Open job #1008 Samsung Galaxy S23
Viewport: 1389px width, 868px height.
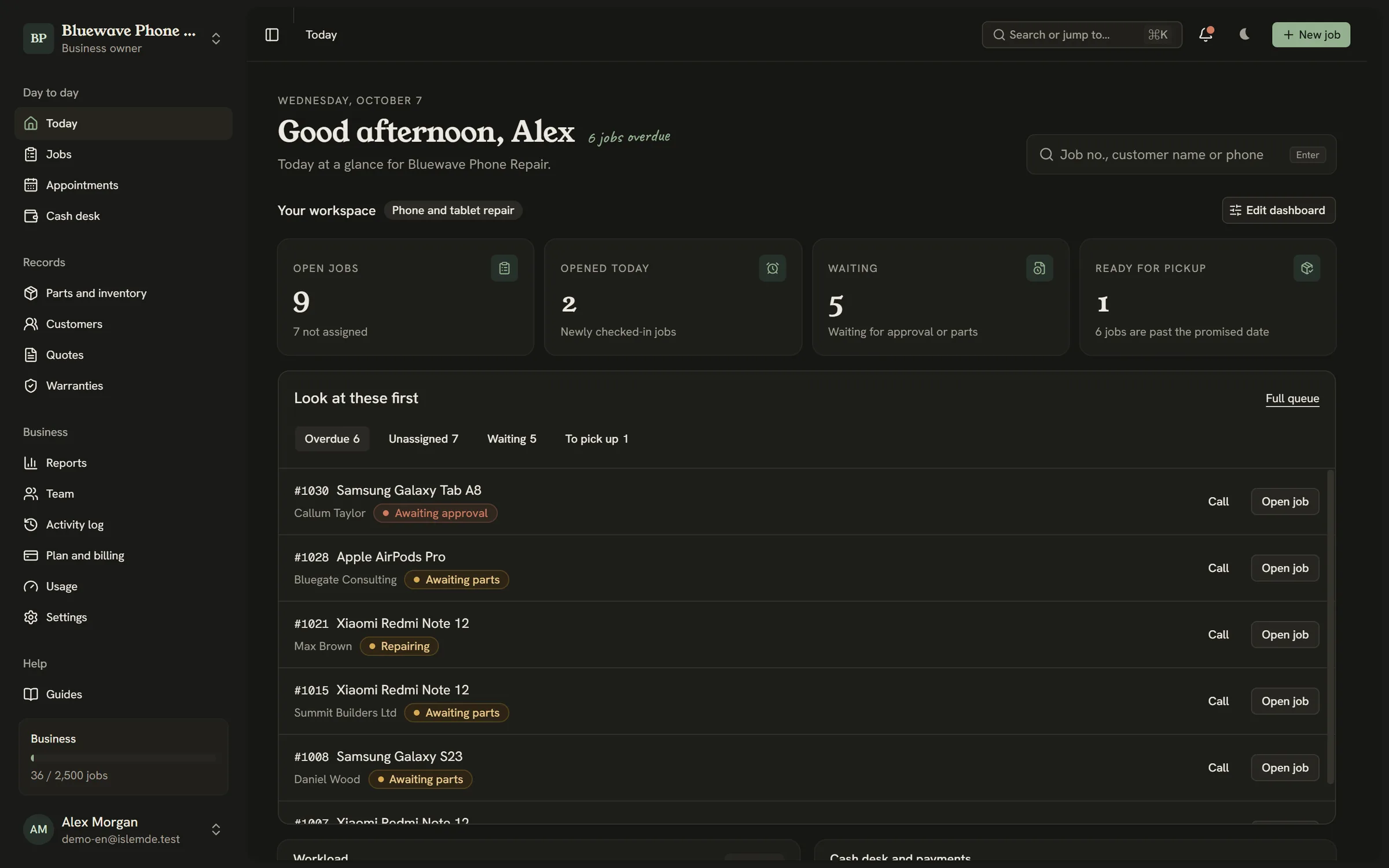(1285, 767)
